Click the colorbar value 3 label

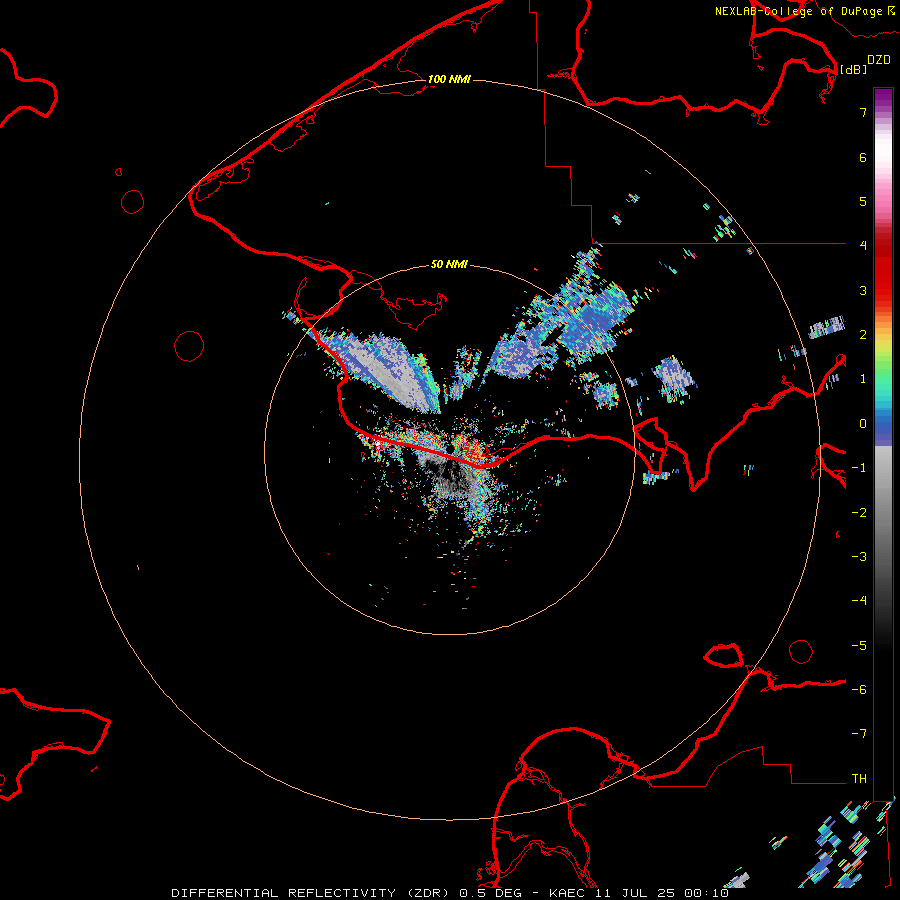click(x=863, y=290)
